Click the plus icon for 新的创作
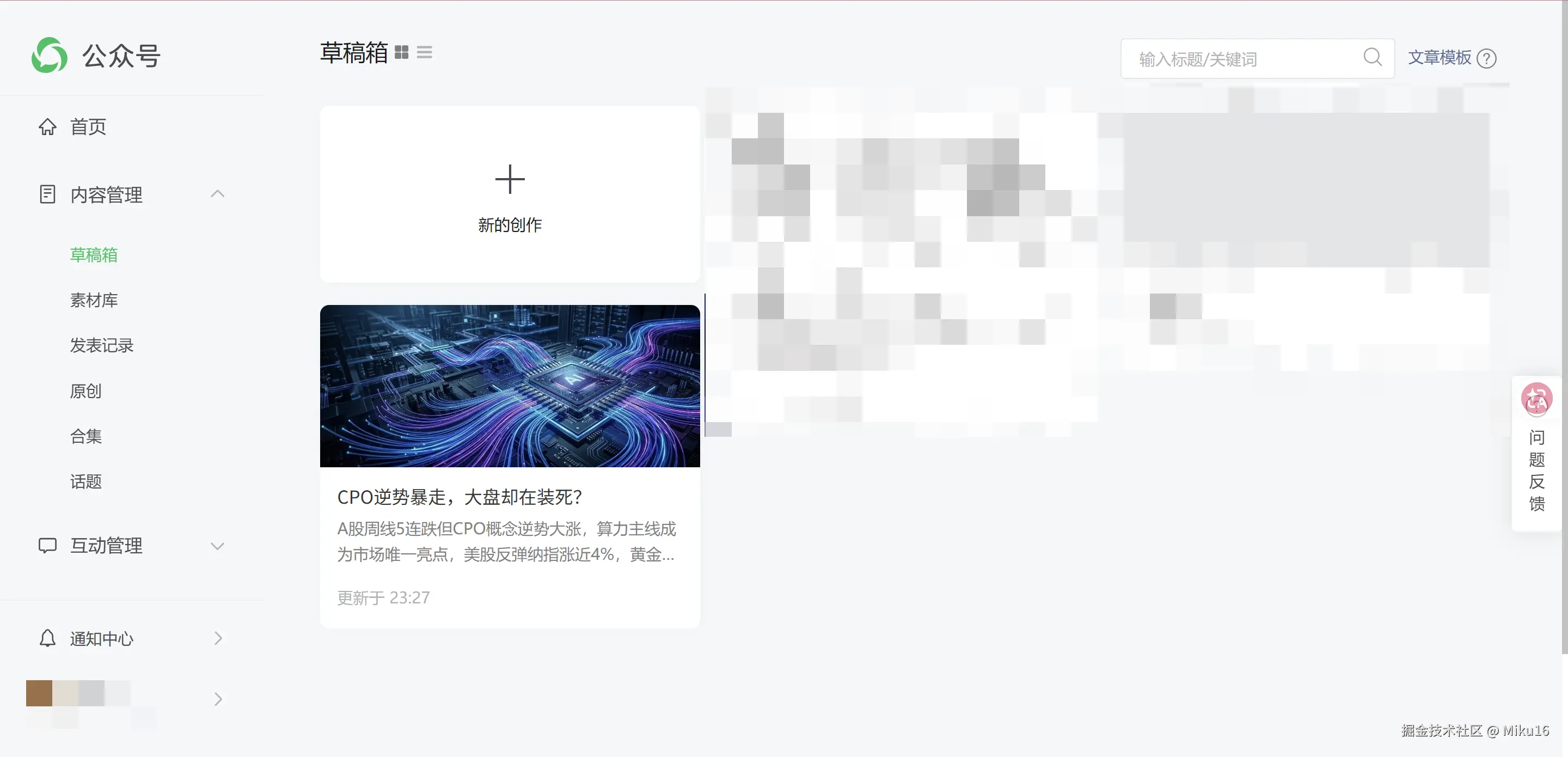1568x757 pixels. (510, 179)
